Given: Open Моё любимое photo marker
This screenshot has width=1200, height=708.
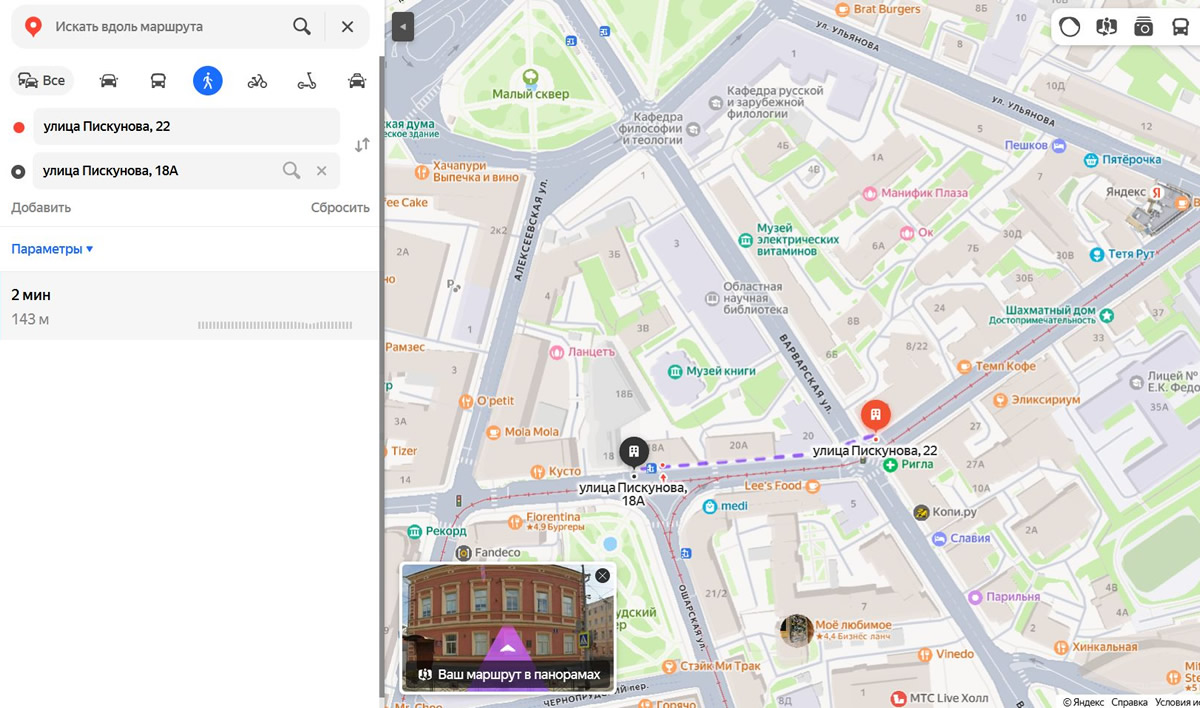Looking at the screenshot, I should pyautogui.click(x=797, y=631).
